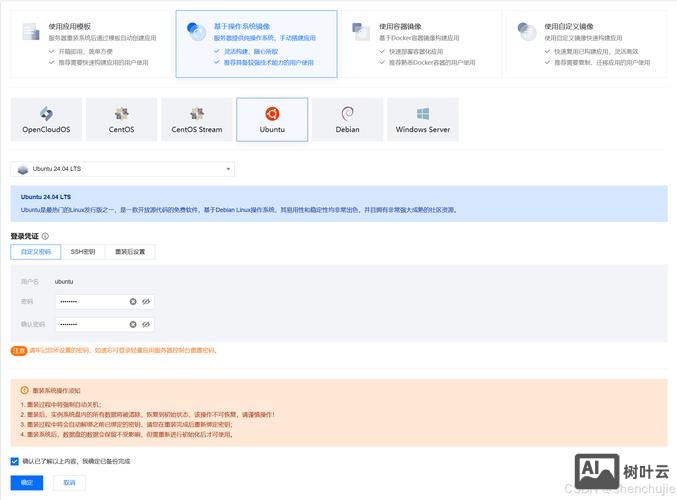Viewport: 677px width, 500px height.
Task: Switch to the SSH密钥 (SSH key) tab
Action: tap(83, 252)
